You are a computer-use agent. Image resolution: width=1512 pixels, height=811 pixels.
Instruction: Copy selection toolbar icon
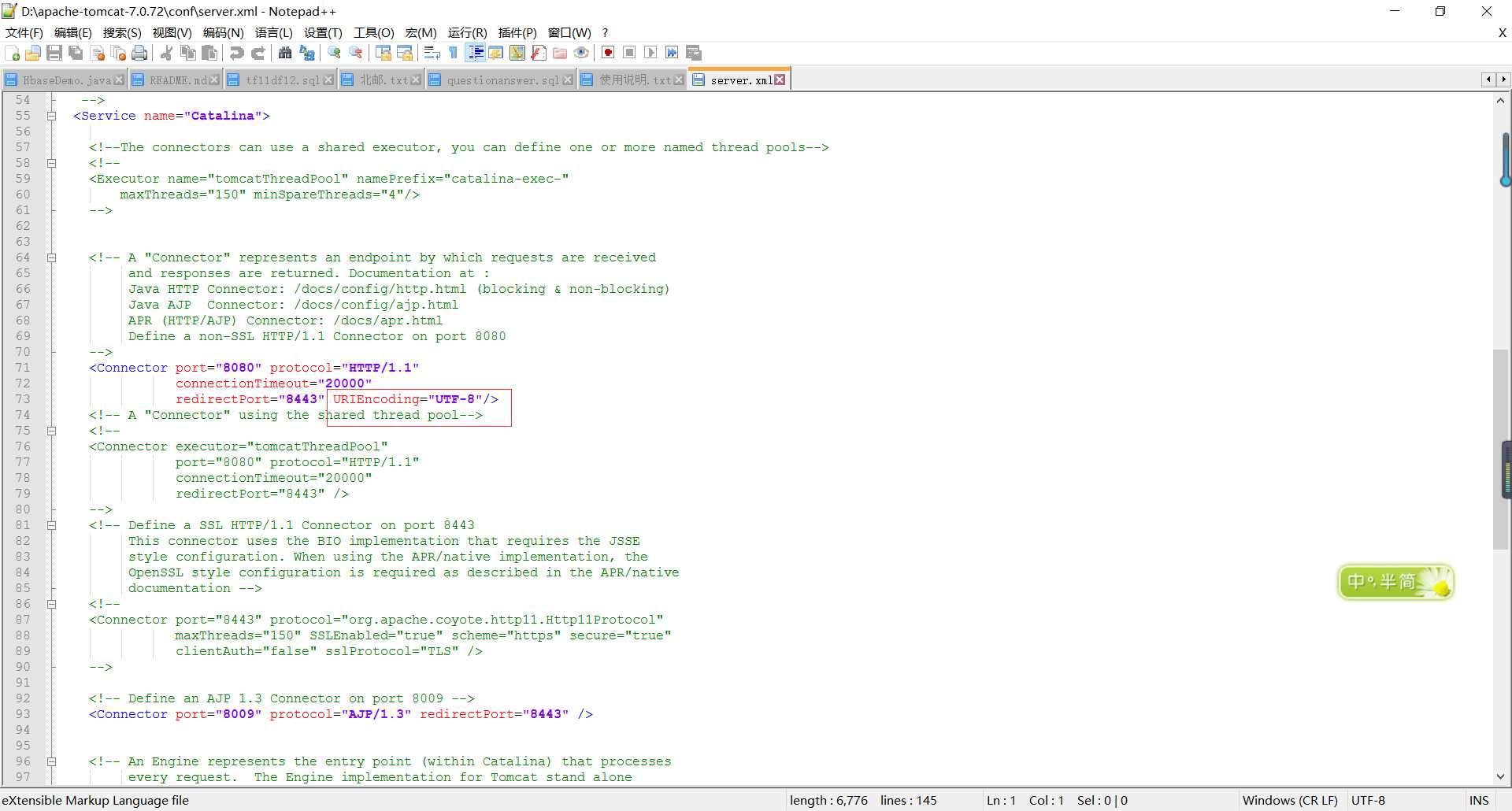pyautogui.click(x=188, y=53)
